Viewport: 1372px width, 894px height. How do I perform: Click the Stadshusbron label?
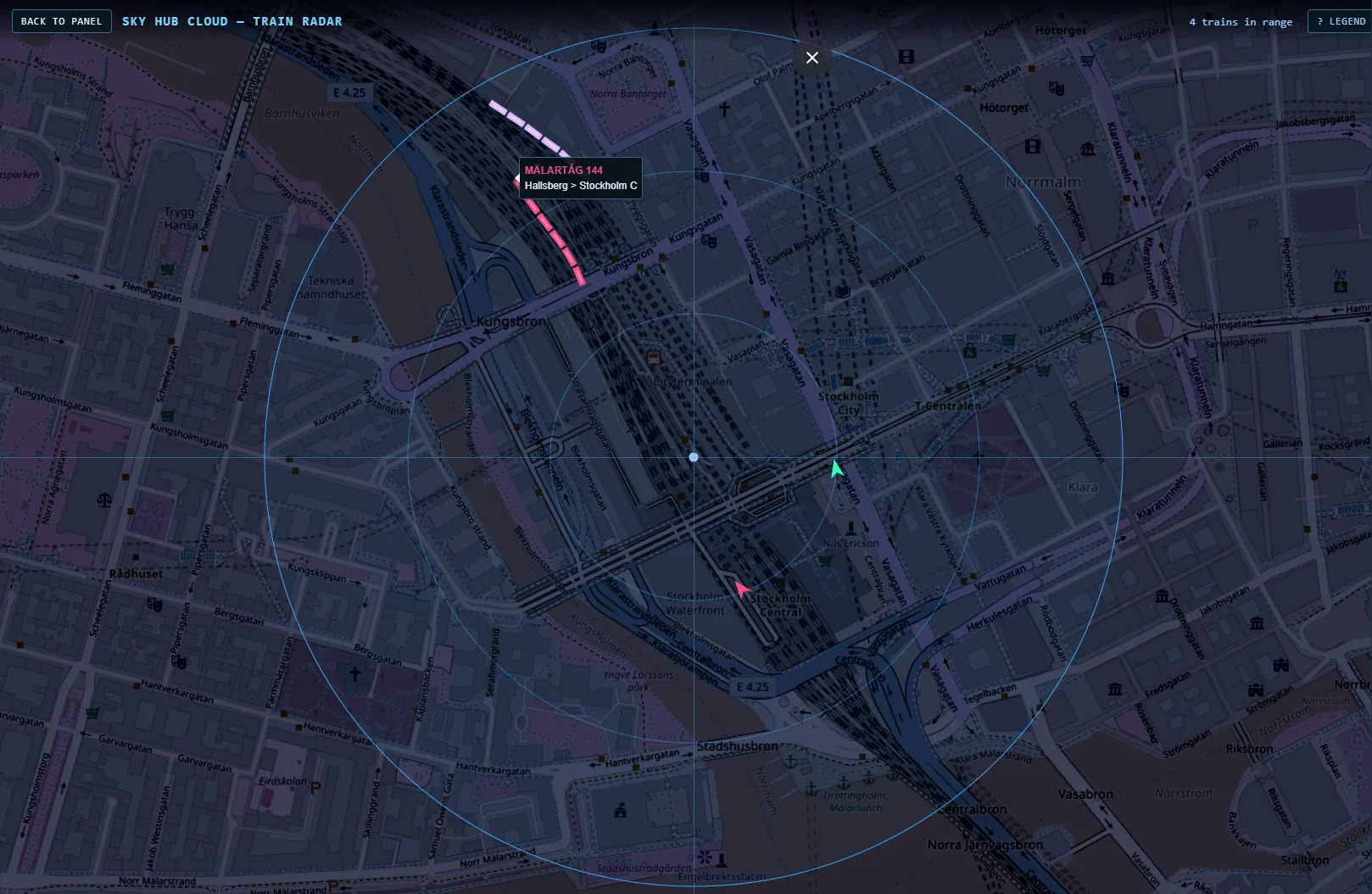click(x=737, y=746)
